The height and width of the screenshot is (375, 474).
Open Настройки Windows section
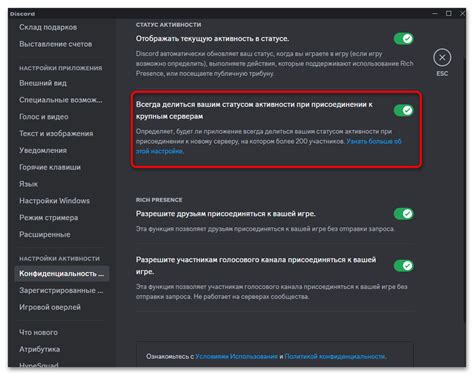(x=54, y=201)
